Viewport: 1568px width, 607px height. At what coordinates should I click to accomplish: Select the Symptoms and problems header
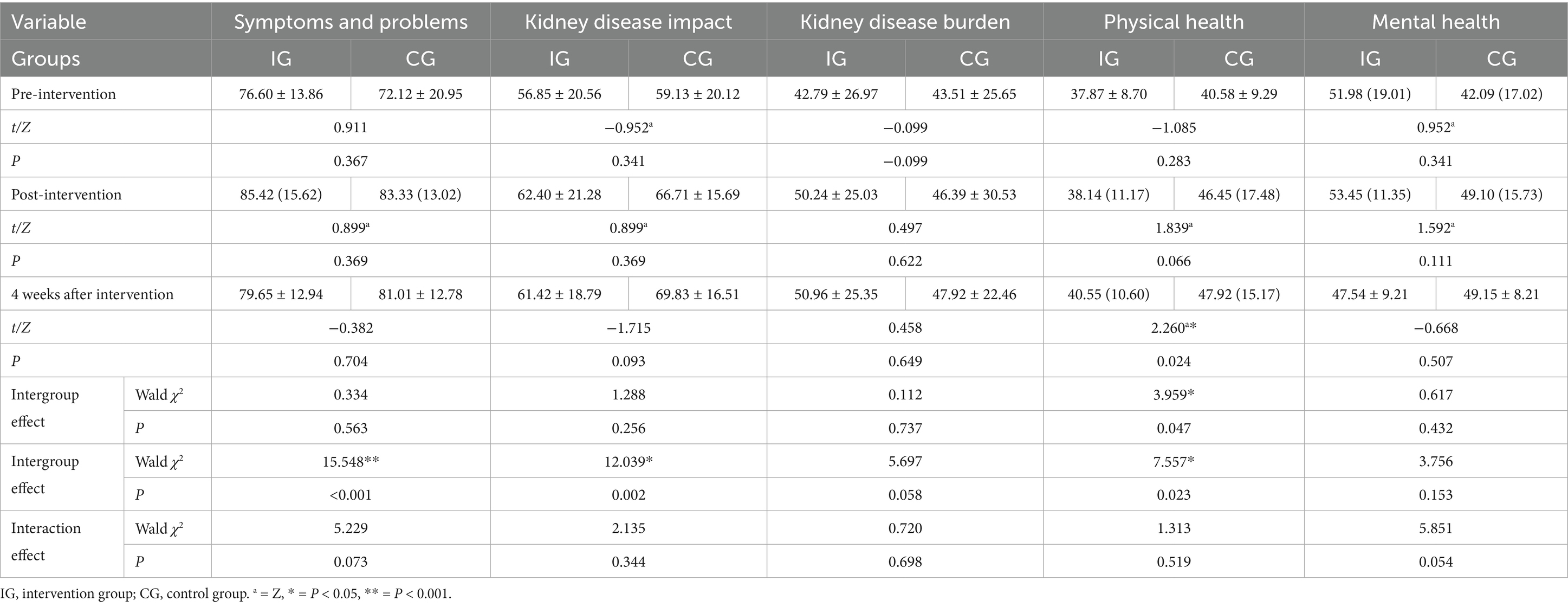point(351,22)
